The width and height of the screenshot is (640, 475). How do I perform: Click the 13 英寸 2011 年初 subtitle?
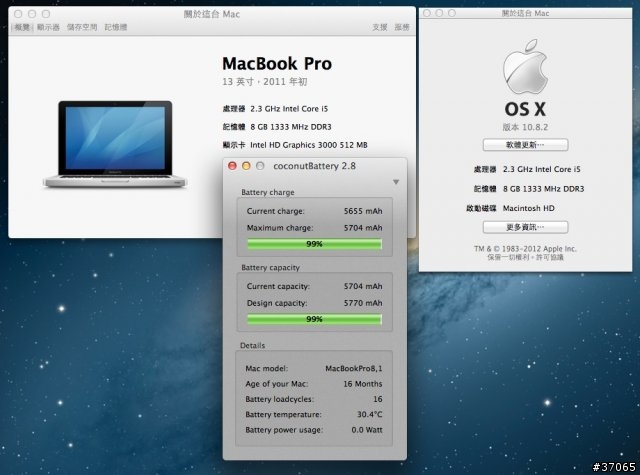265,82
